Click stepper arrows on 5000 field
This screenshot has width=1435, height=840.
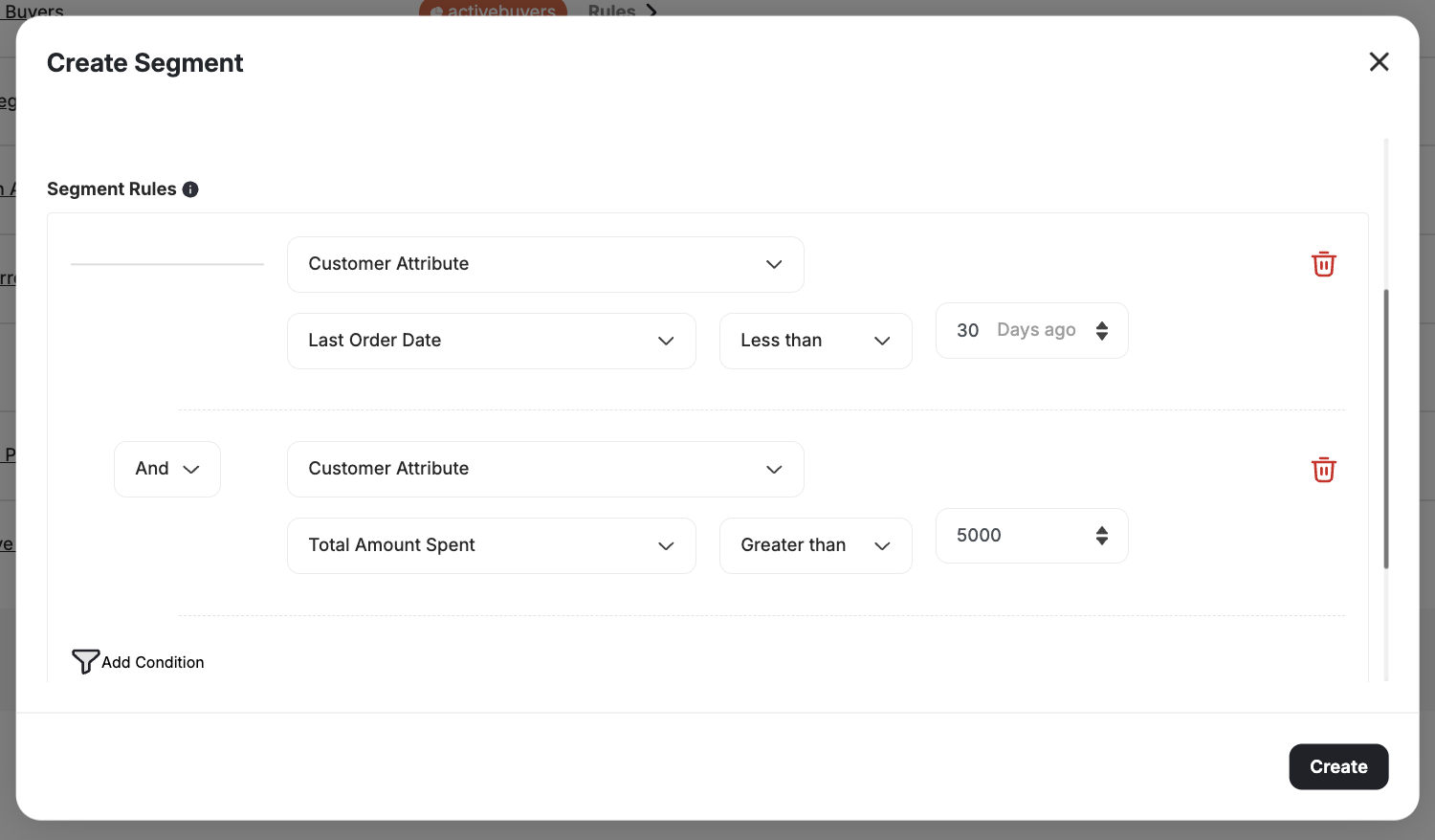[x=1102, y=536]
